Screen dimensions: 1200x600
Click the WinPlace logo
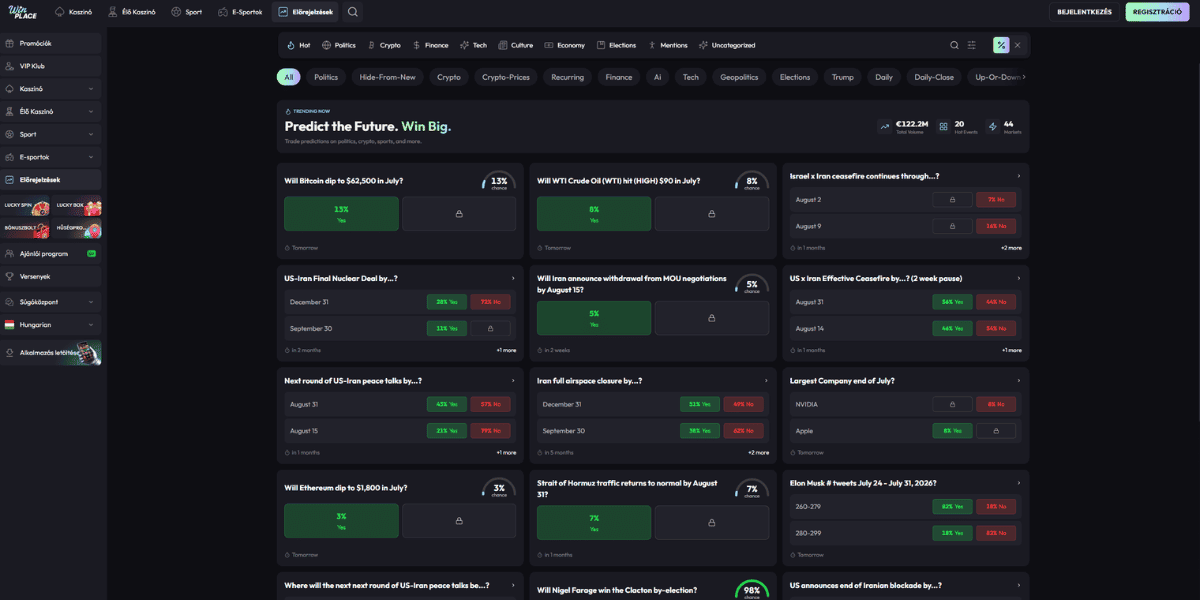[x=23, y=12]
